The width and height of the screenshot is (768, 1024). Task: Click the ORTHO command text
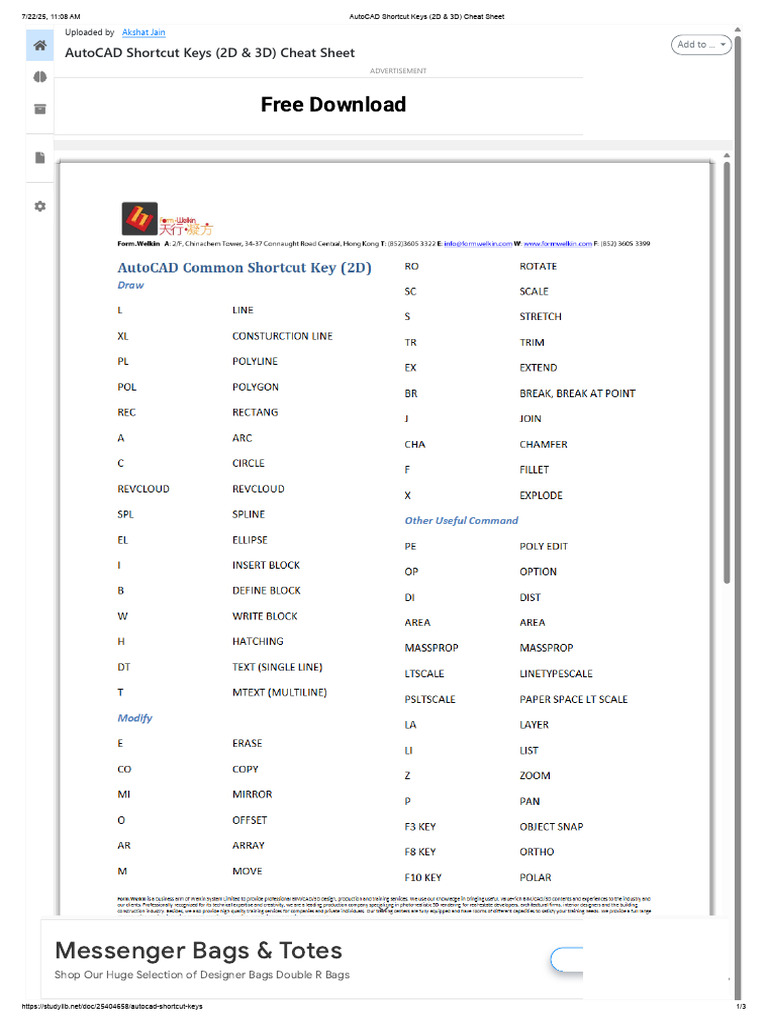tap(537, 852)
